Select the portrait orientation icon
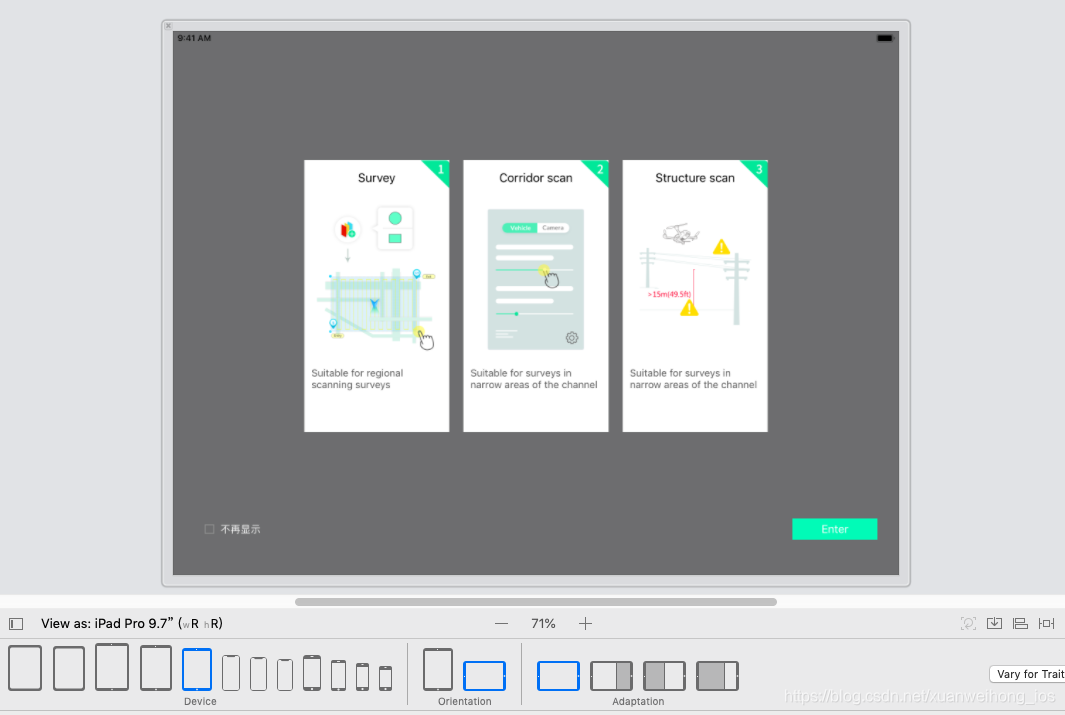Image resolution: width=1065 pixels, height=715 pixels. click(438, 669)
